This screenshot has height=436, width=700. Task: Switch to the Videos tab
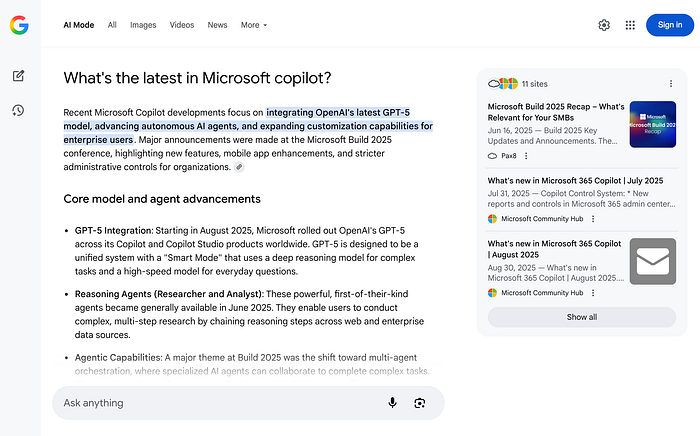pyautogui.click(x=182, y=25)
